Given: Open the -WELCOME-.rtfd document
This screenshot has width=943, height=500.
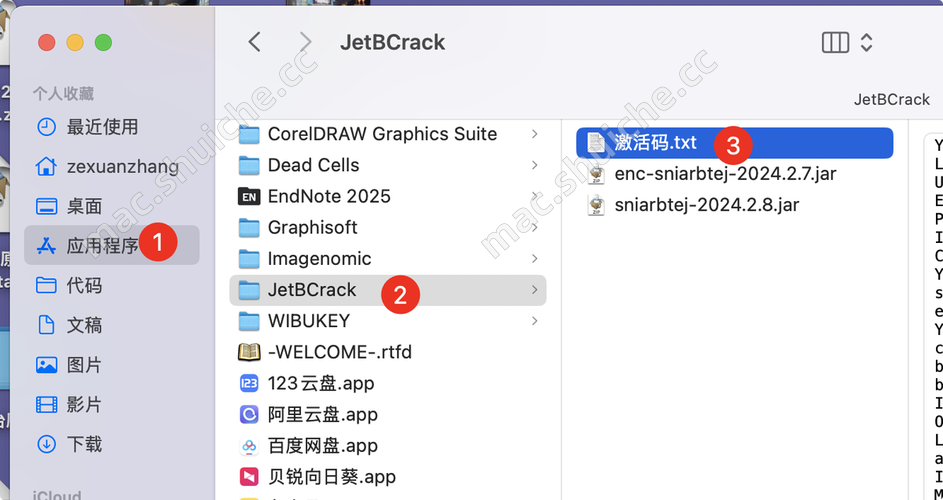Looking at the screenshot, I should [338, 352].
